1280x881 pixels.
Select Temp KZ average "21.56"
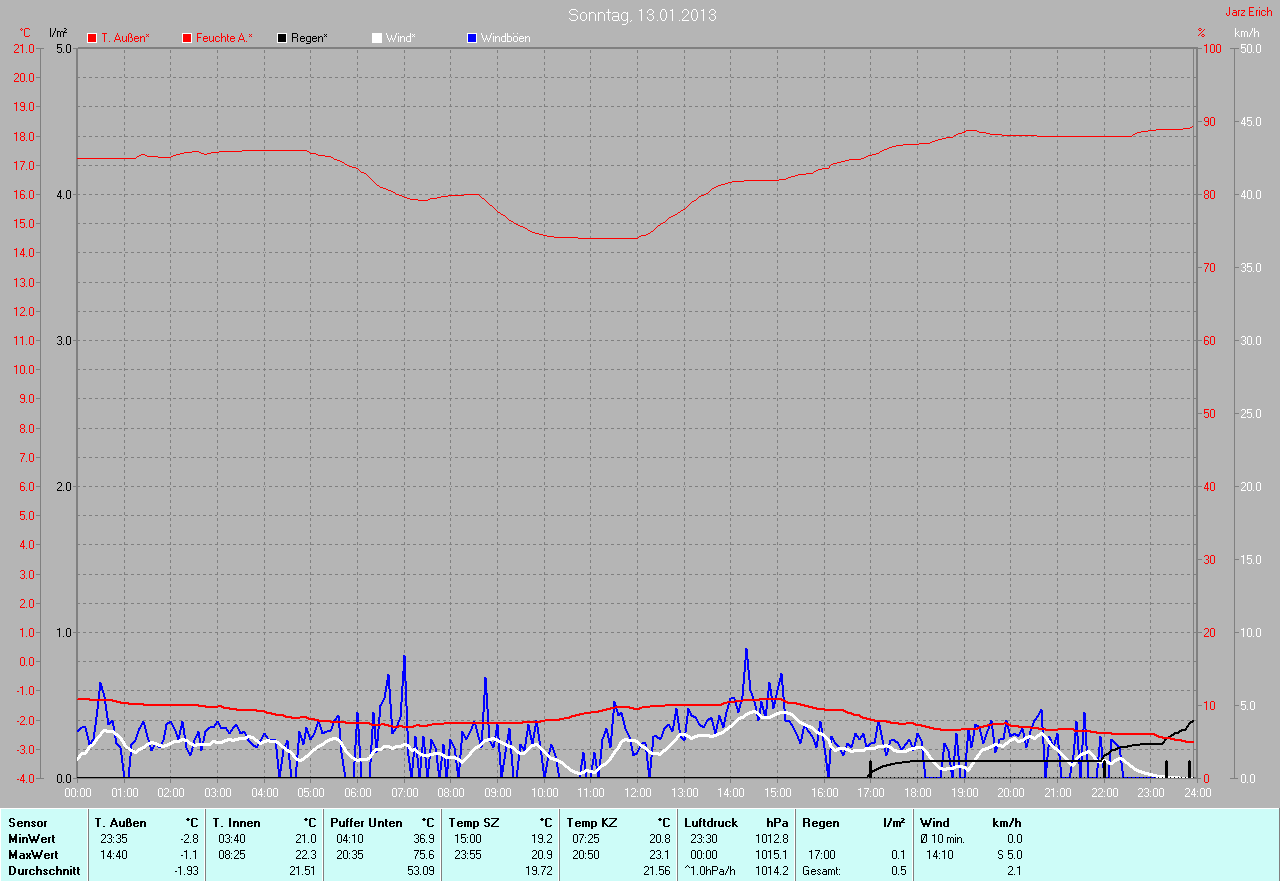tap(656, 871)
